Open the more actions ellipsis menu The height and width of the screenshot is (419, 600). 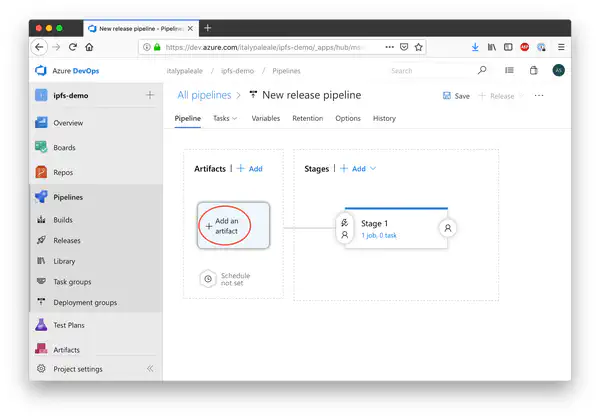[x=539, y=96]
